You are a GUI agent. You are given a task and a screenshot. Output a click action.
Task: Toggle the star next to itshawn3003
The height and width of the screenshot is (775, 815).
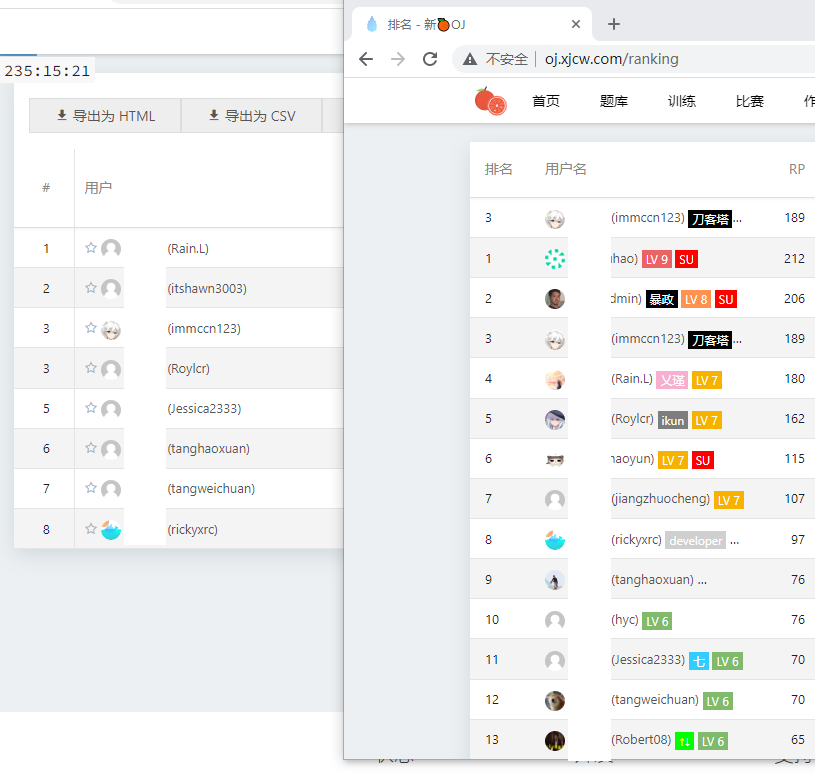91,287
